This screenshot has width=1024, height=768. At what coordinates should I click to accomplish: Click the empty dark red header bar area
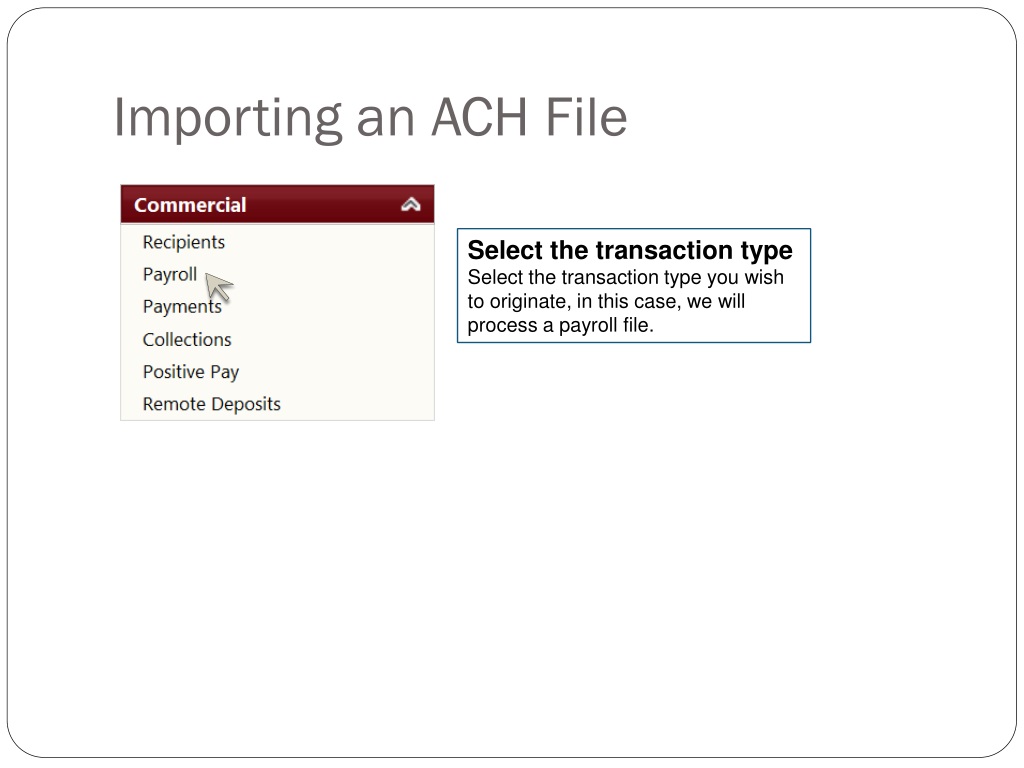click(323, 205)
